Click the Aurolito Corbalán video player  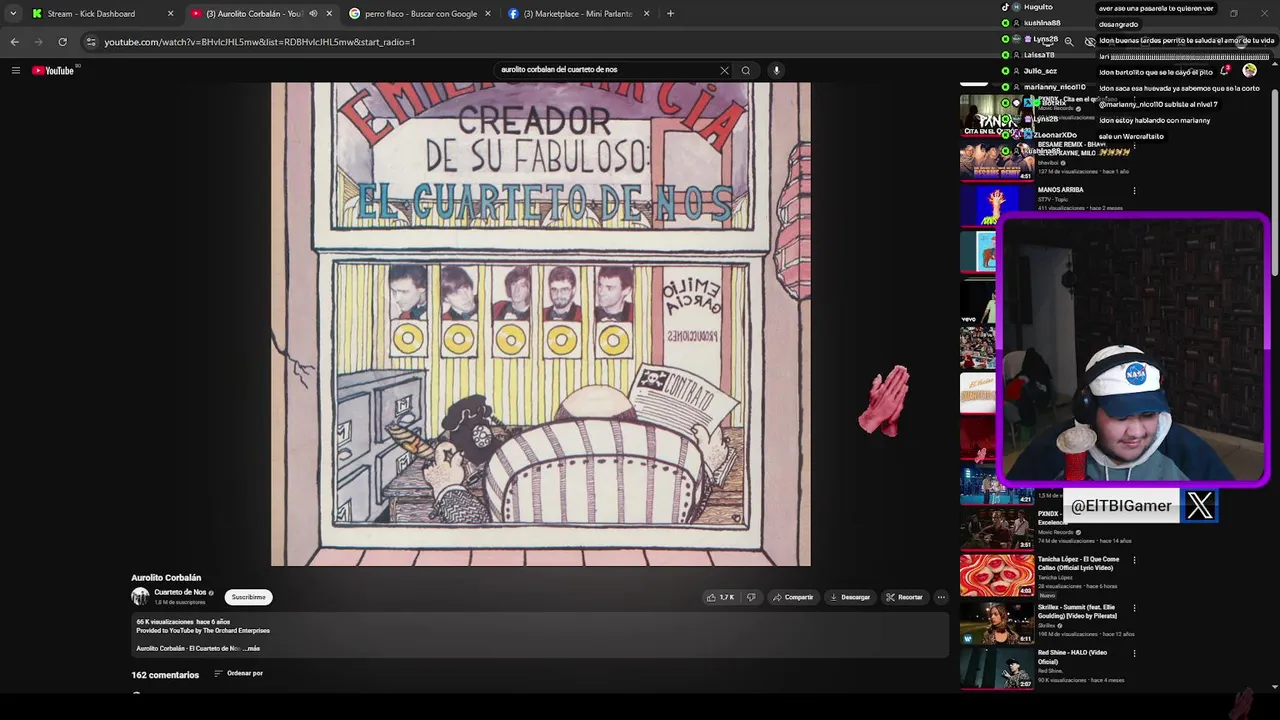click(541, 324)
